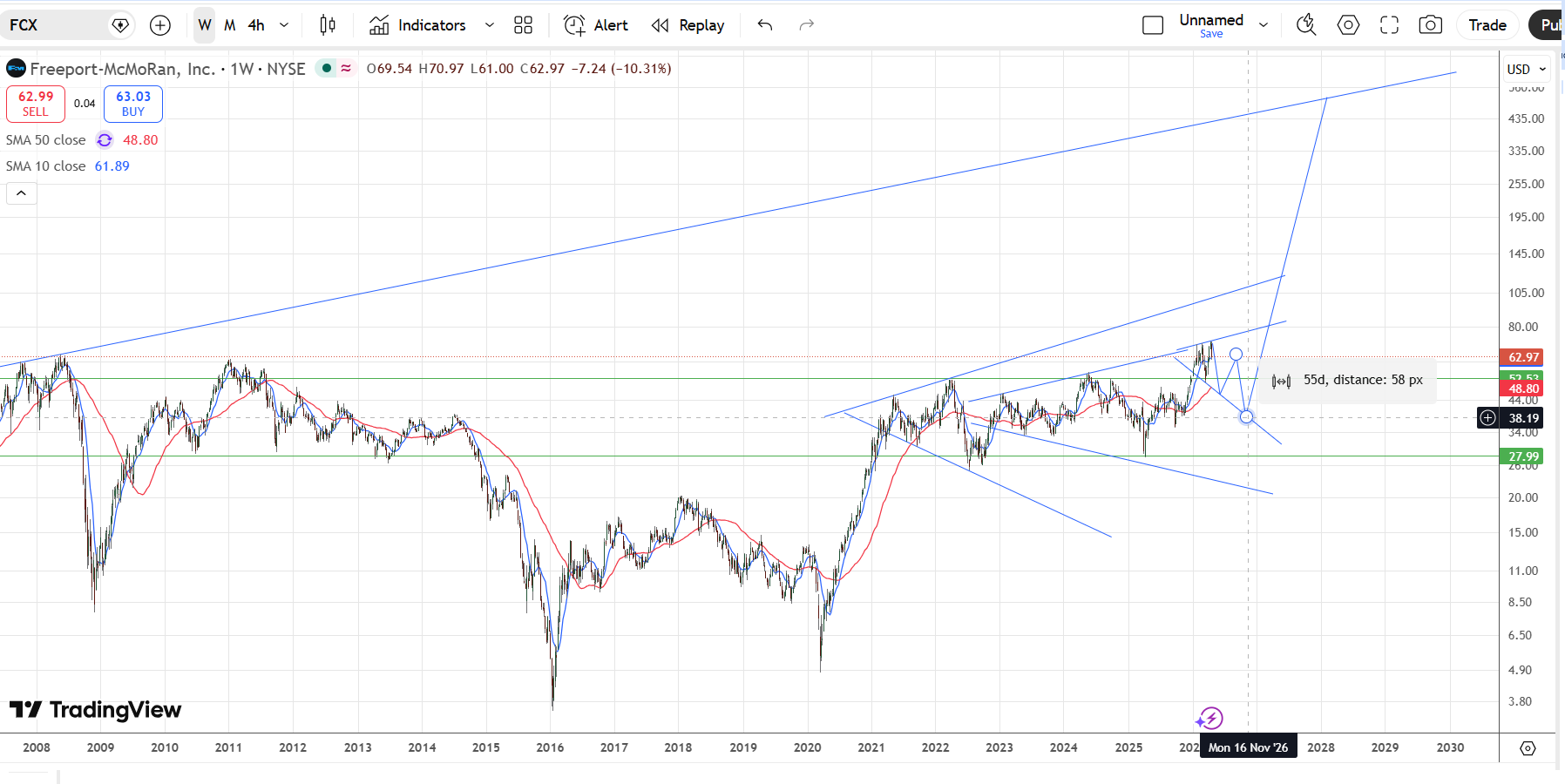
Task: Switch to the weekly W interval
Action: pos(205,25)
